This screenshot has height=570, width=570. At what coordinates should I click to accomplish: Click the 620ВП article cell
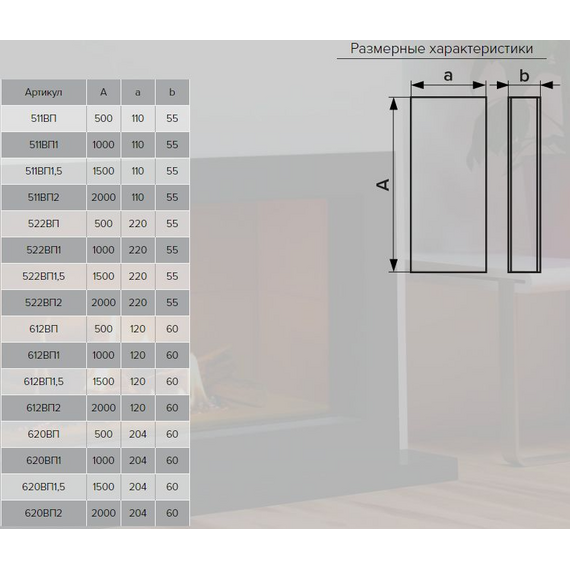[x=44, y=434]
